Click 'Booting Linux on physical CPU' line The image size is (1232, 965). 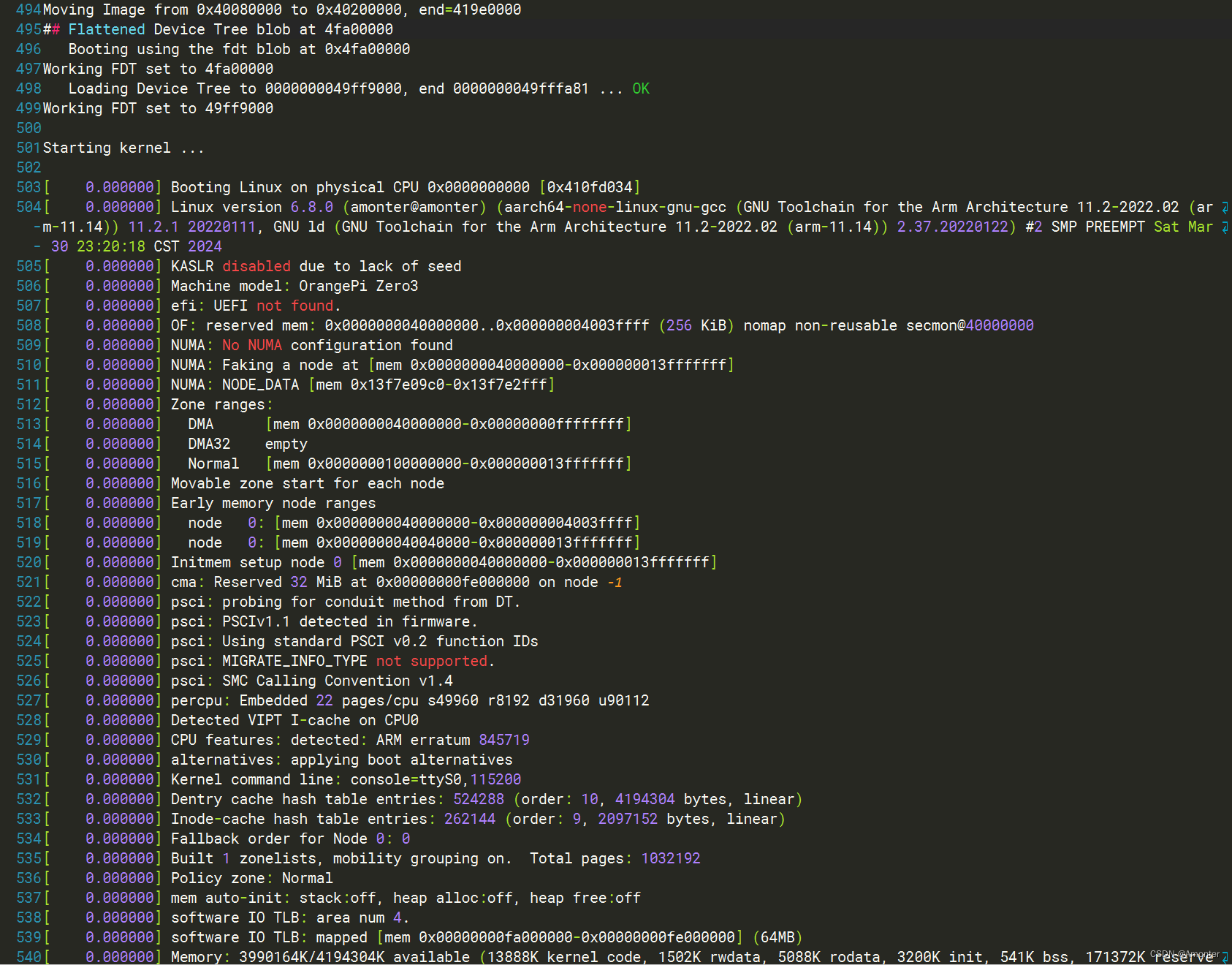(x=406, y=187)
